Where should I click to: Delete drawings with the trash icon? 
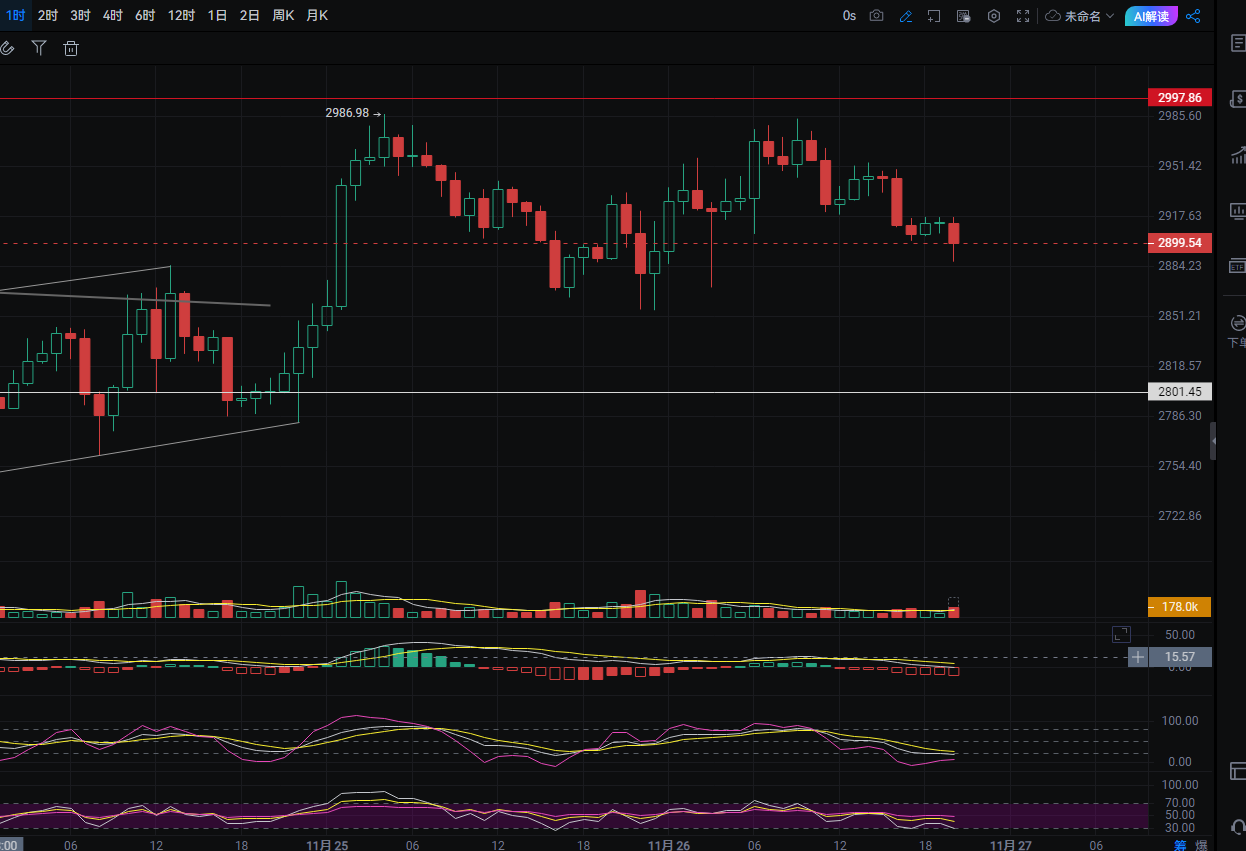(71, 48)
